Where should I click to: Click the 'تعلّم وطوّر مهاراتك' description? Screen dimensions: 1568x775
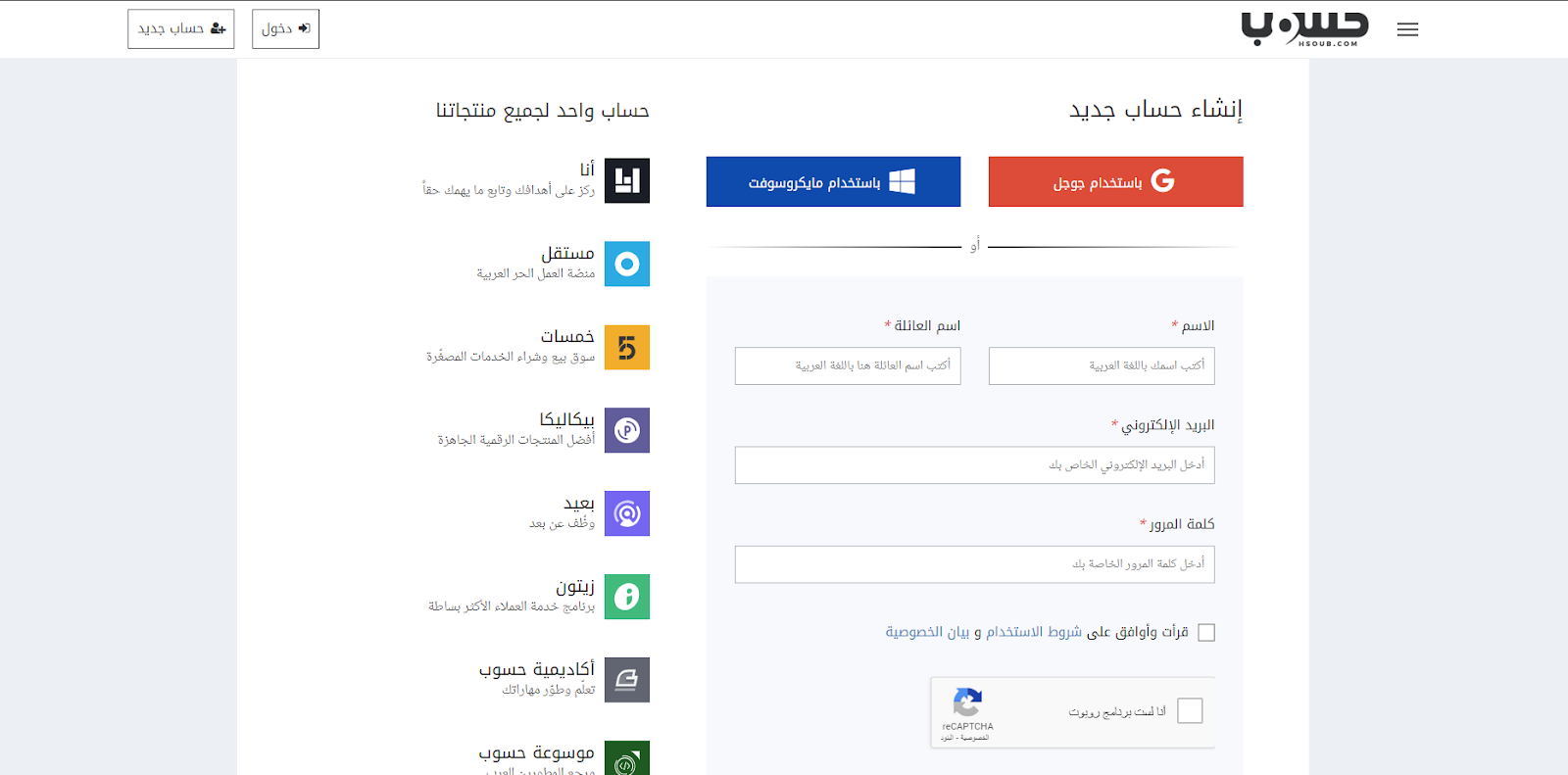coord(549,690)
